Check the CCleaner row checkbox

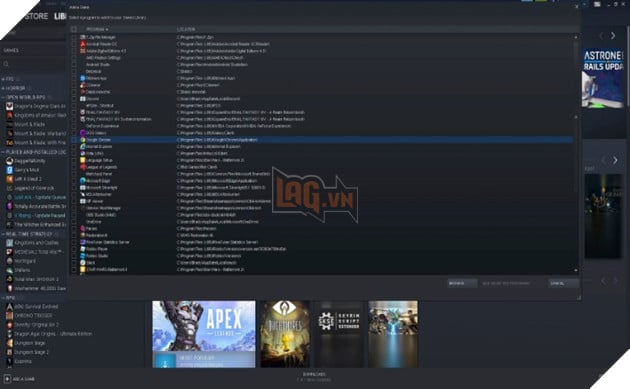(x=74, y=85)
